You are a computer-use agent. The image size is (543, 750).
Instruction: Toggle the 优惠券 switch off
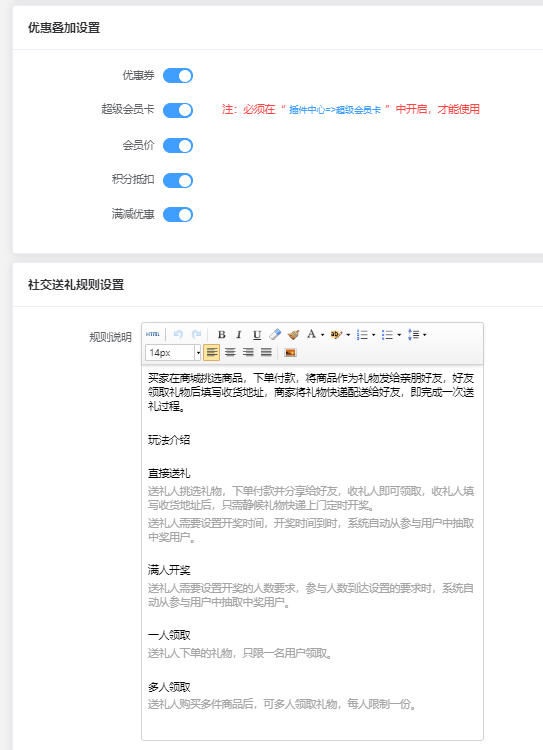pos(178,76)
